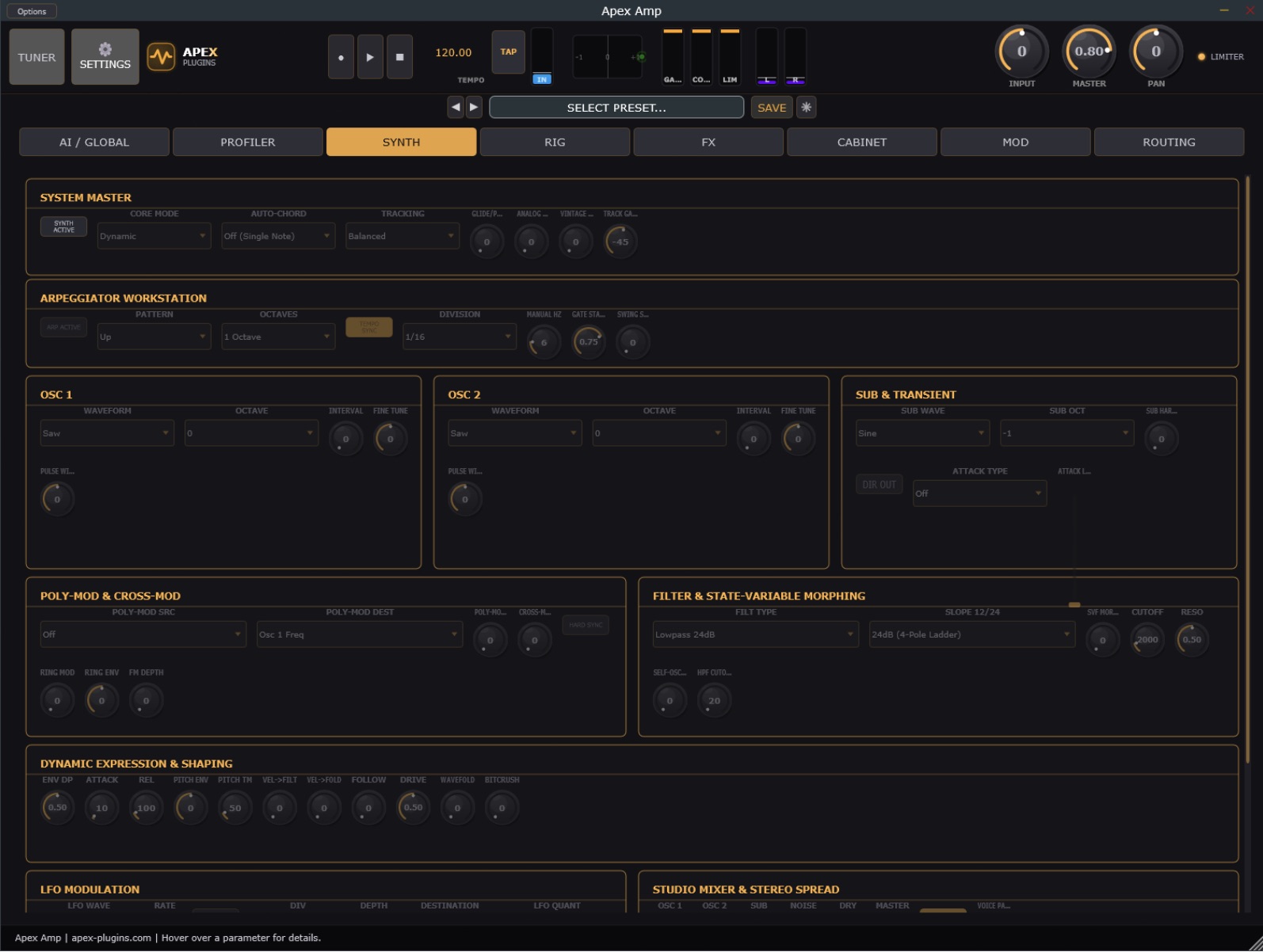The image size is (1263, 952).
Task: Open the RIG tab
Action: [x=555, y=142]
